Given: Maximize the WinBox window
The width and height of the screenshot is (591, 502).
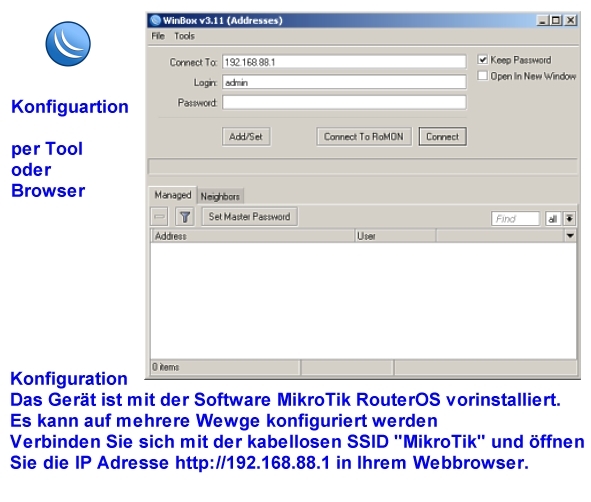Looking at the screenshot, I should point(556,20).
